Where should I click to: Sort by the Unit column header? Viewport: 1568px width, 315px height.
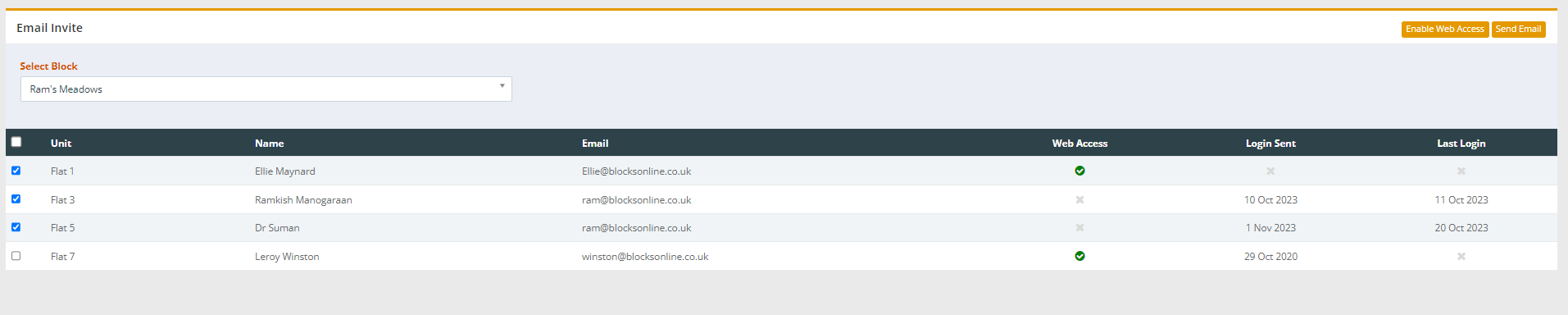61,143
